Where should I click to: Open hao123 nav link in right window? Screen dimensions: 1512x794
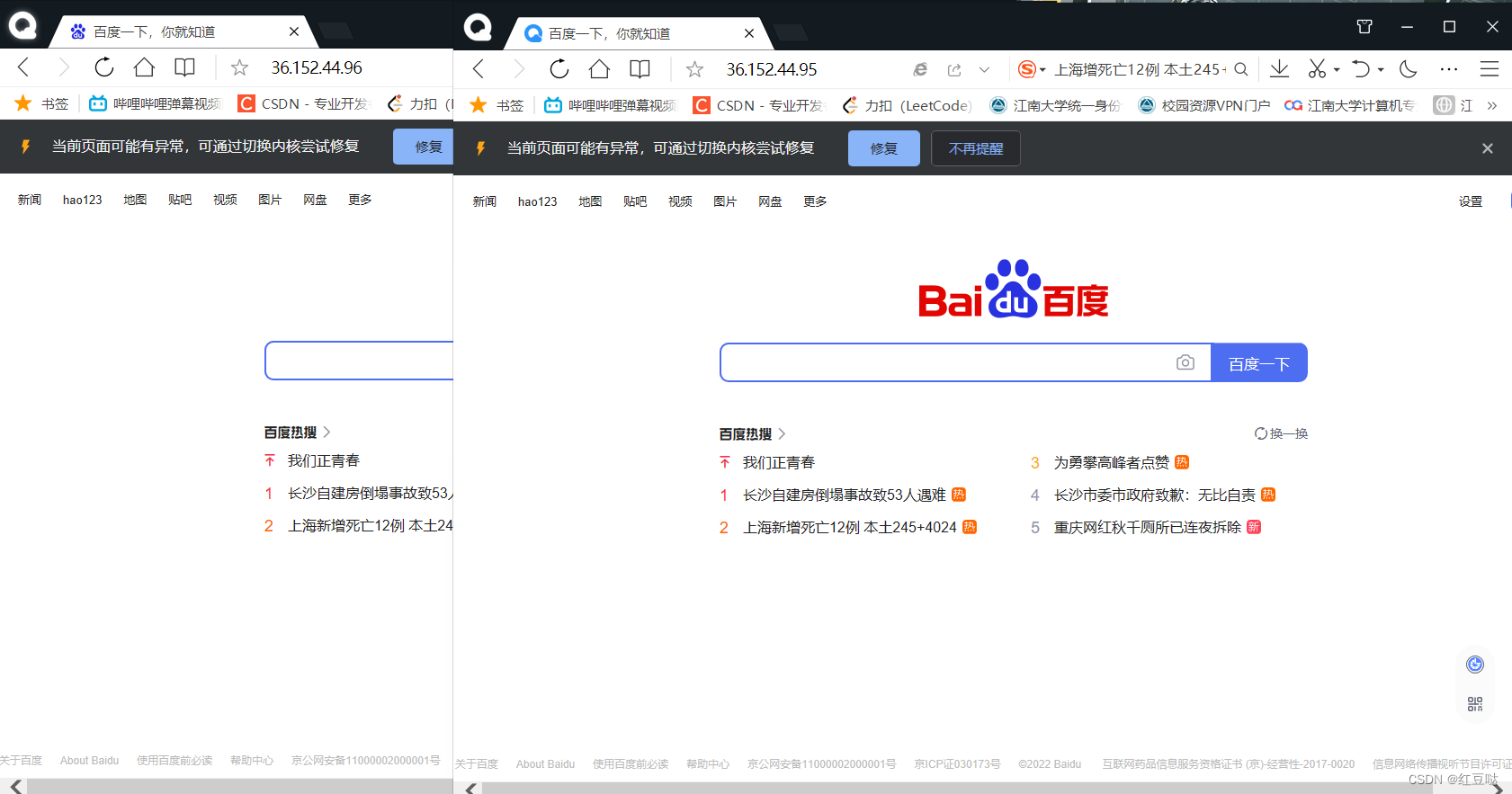pos(538,201)
